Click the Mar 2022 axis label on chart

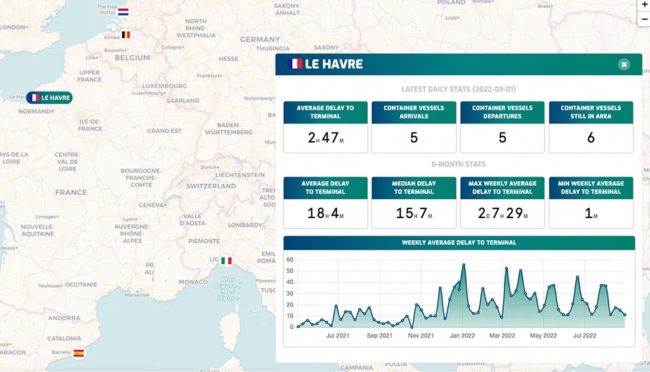pos(502,336)
